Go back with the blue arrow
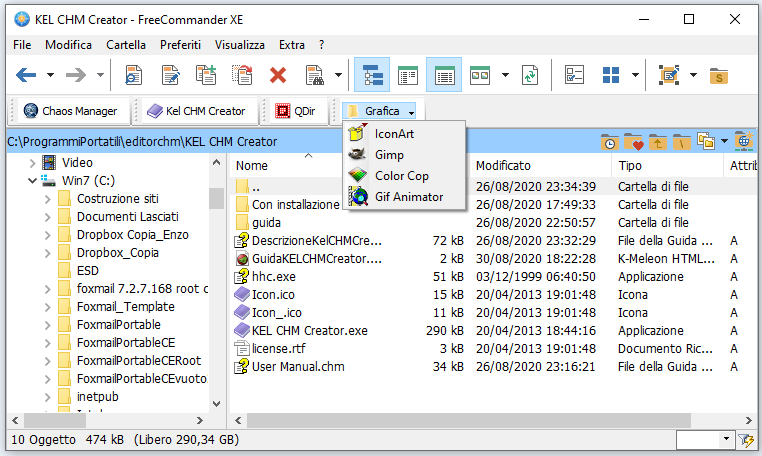762x456 pixels. pyautogui.click(x=26, y=75)
